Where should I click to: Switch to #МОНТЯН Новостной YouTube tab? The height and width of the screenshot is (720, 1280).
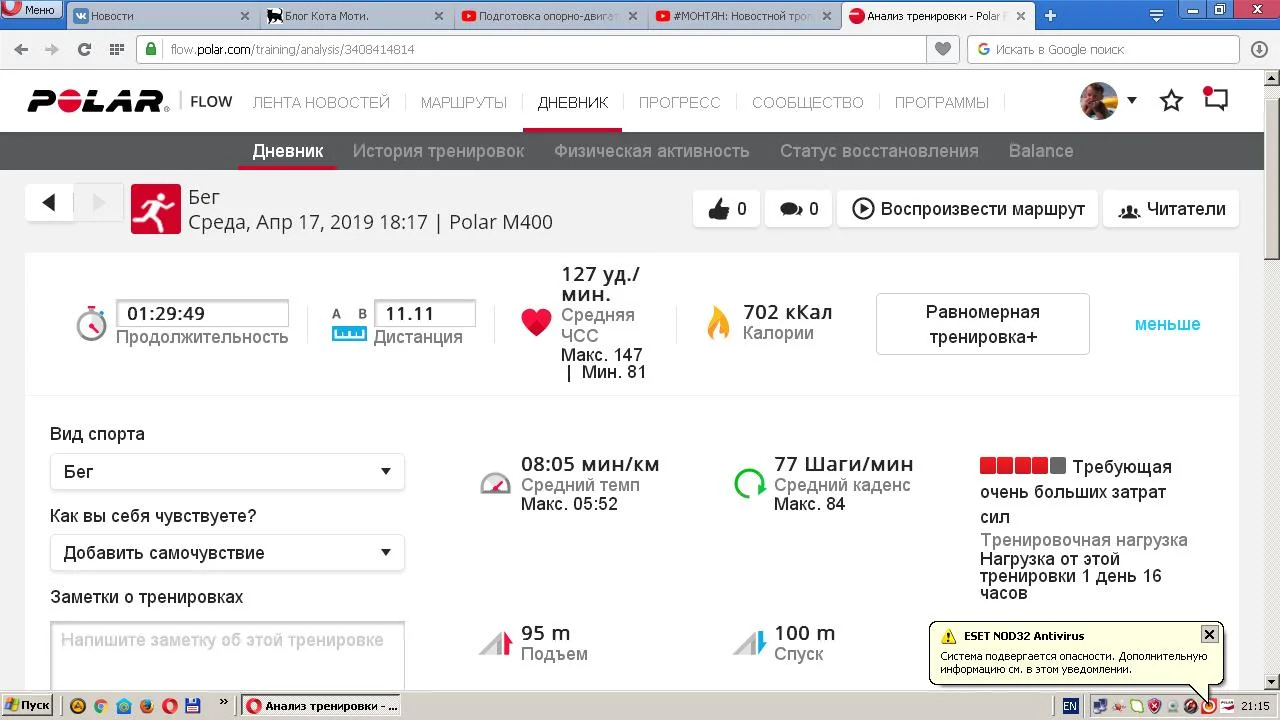(x=744, y=16)
